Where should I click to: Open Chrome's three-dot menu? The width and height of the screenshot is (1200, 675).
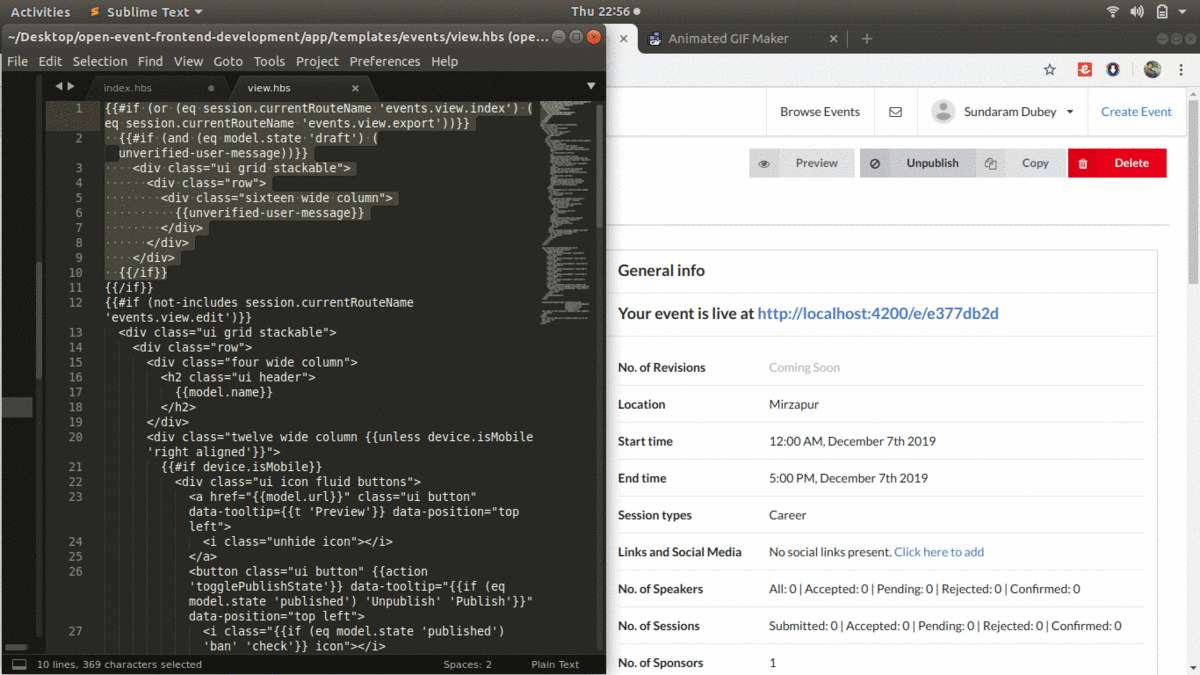(1182, 70)
